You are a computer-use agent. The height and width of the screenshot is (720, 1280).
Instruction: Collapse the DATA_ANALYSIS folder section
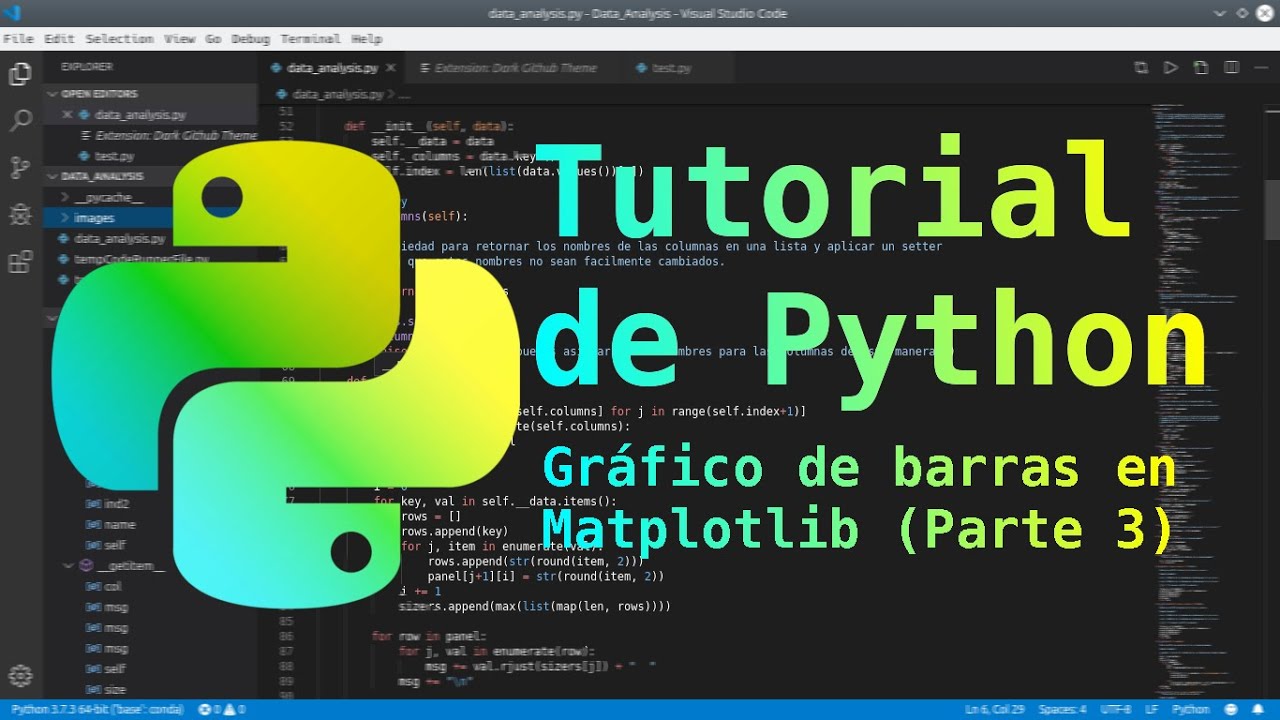pyautogui.click(x=102, y=176)
